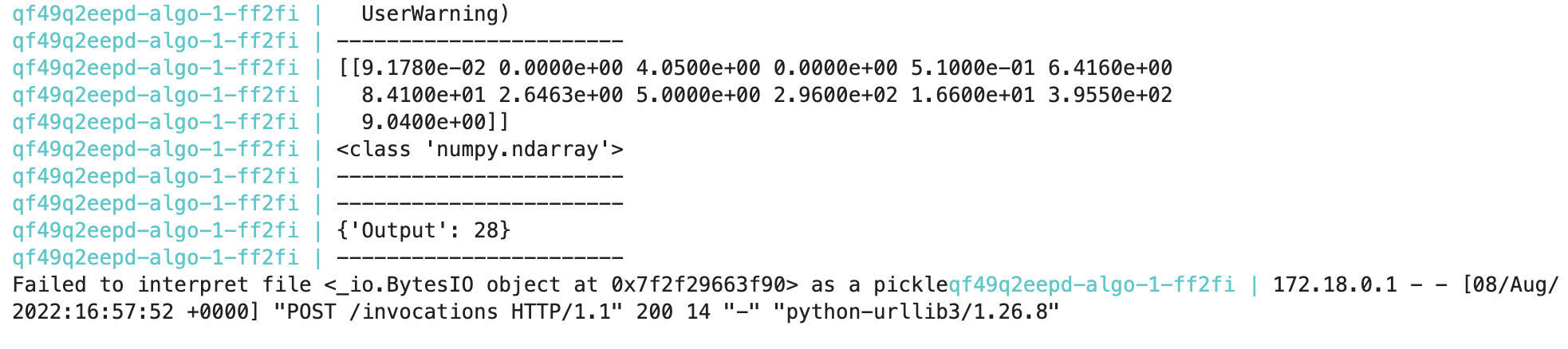Click the {'Output': 28} result text
This screenshot has height=349, width=1568.
[x=423, y=230]
